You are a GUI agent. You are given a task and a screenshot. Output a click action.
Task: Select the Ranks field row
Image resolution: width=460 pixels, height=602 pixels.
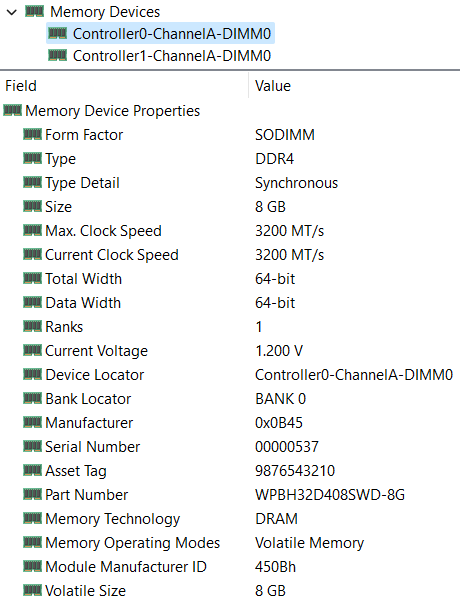230,327
